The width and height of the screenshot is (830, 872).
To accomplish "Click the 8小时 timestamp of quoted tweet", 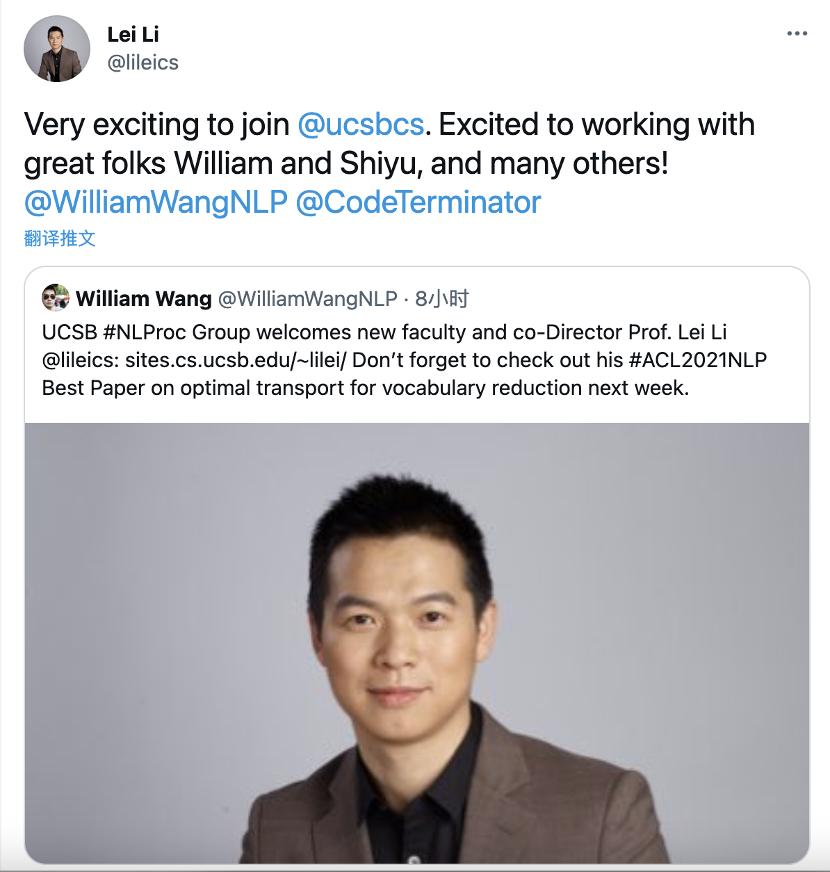I will click(x=442, y=299).
